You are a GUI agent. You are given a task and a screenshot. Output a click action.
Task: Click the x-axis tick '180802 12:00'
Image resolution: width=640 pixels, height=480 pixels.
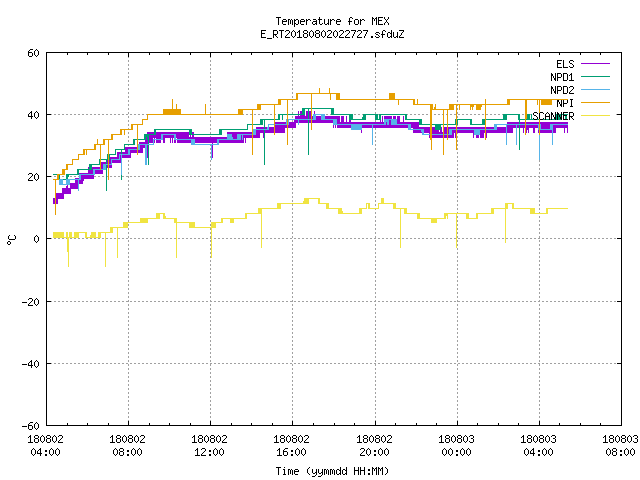pyautogui.click(x=209, y=446)
